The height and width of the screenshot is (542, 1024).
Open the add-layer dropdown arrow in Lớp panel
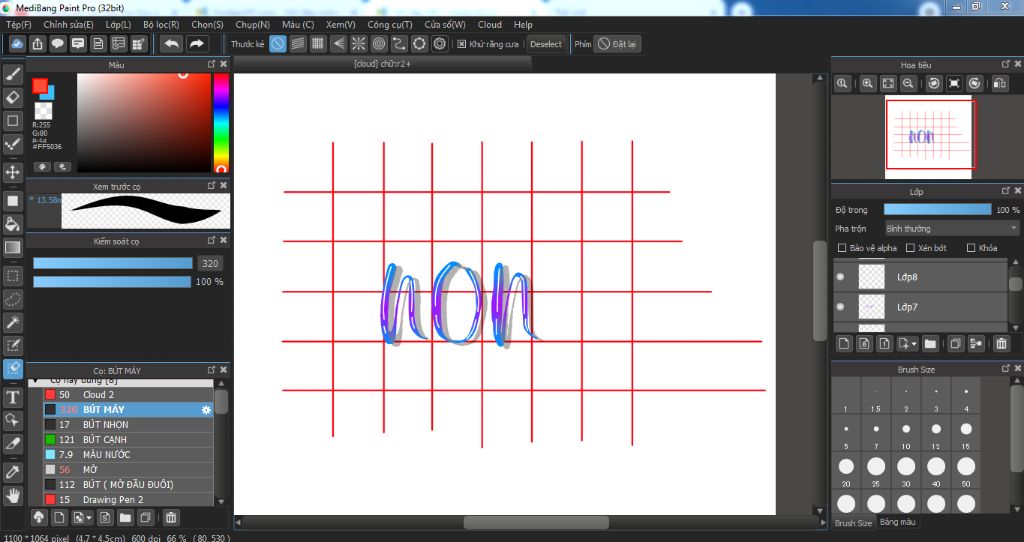click(x=908, y=343)
